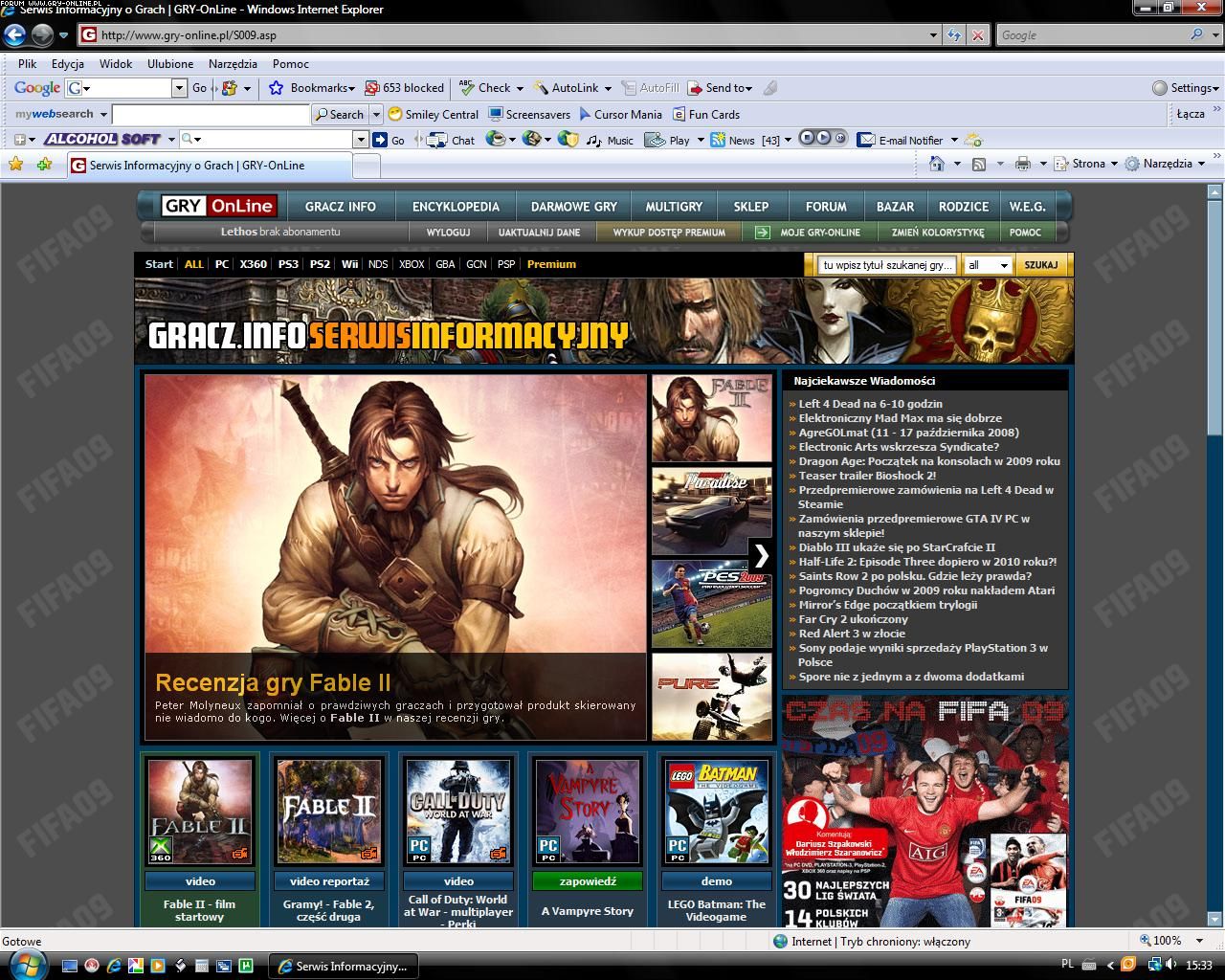Open the Settings dropdown in the Google toolbar
This screenshot has width=1225, height=980.
pos(1185,88)
